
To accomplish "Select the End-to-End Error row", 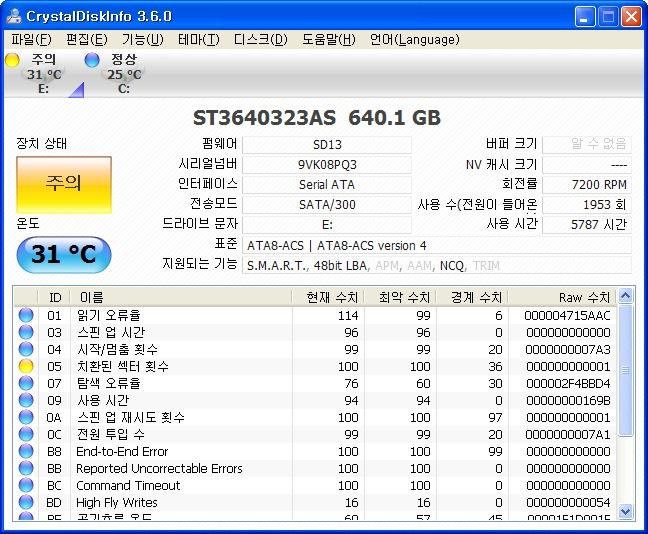I will click(315, 451).
